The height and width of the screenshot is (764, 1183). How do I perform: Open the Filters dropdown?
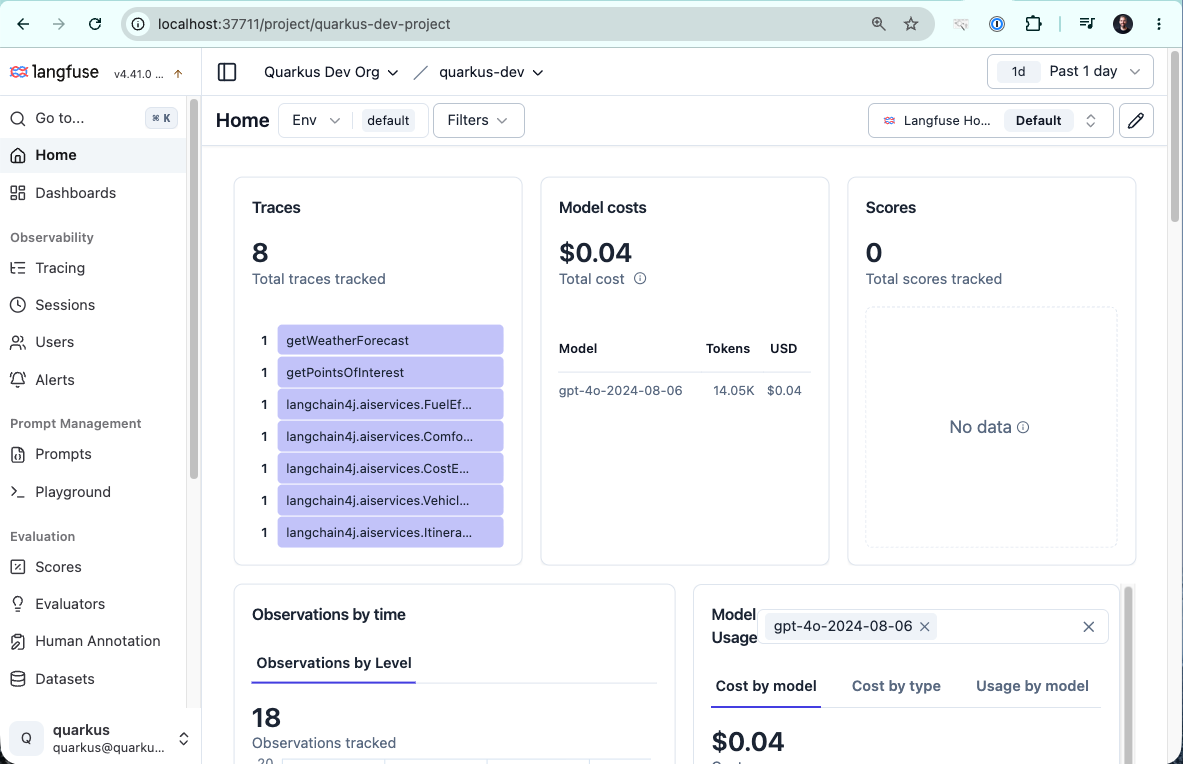click(x=478, y=121)
